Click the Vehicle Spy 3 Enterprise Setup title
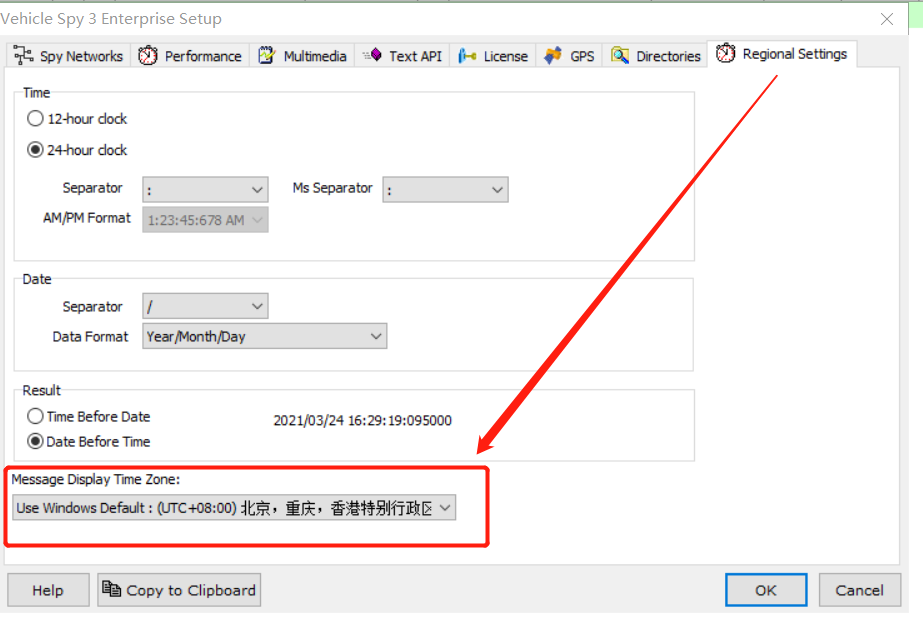The height and width of the screenshot is (622, 923). (x=111, y=19)
